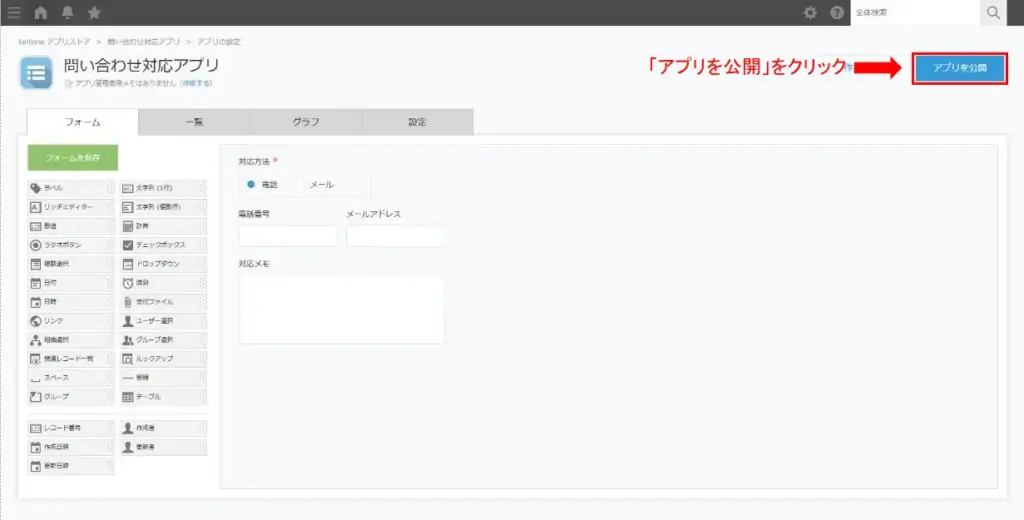Open the notifications bell icon
The height and width of the screenshot is (520, 1024).
67,12
